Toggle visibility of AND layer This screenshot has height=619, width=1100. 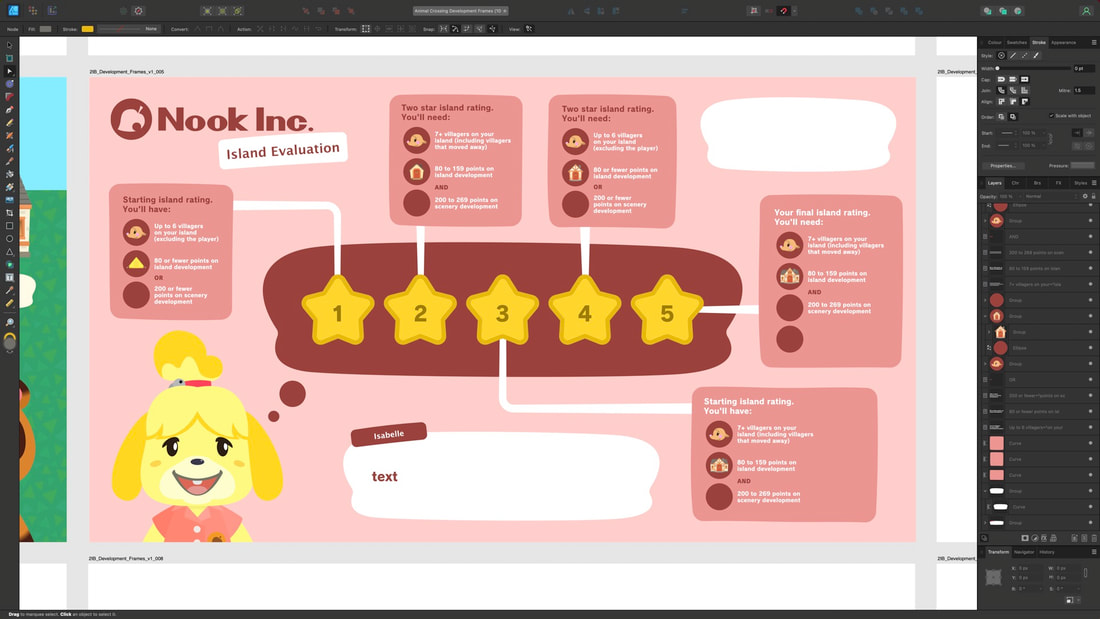tap(1090, 237)
